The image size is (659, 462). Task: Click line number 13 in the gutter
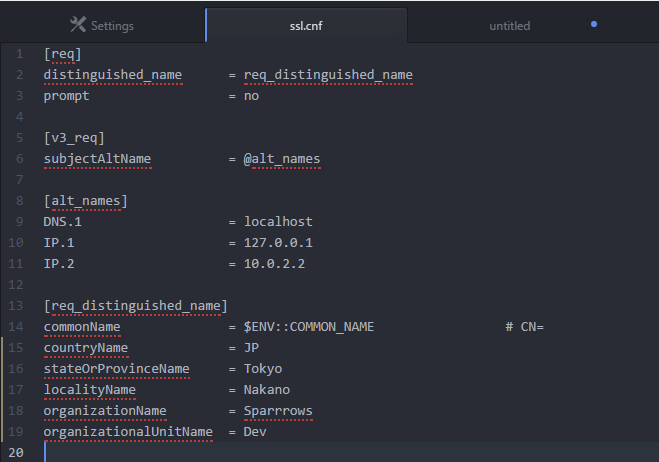(17, 305)
